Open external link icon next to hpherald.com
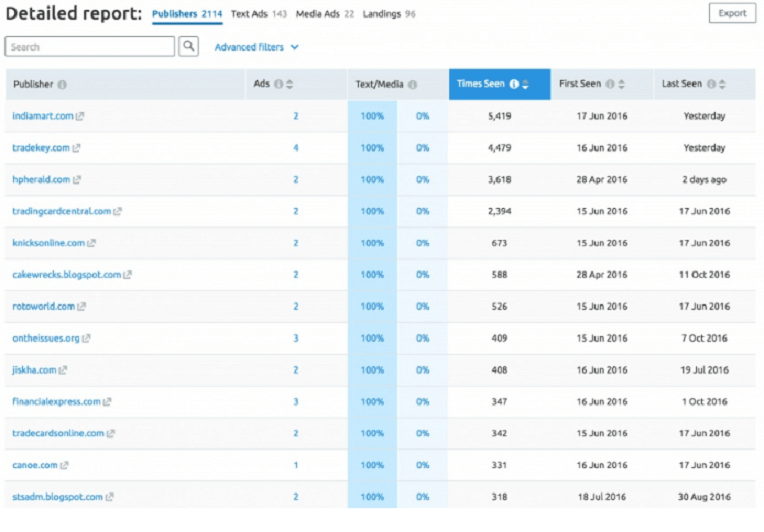764x532 pixels. pos(76,180)
